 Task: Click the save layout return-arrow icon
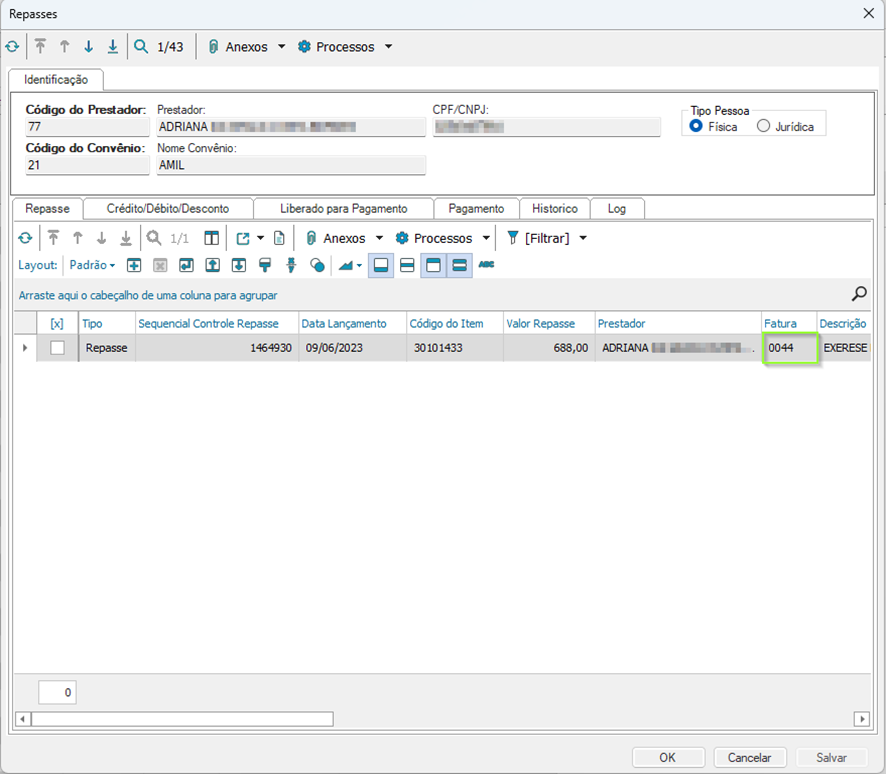coord(186,265)
